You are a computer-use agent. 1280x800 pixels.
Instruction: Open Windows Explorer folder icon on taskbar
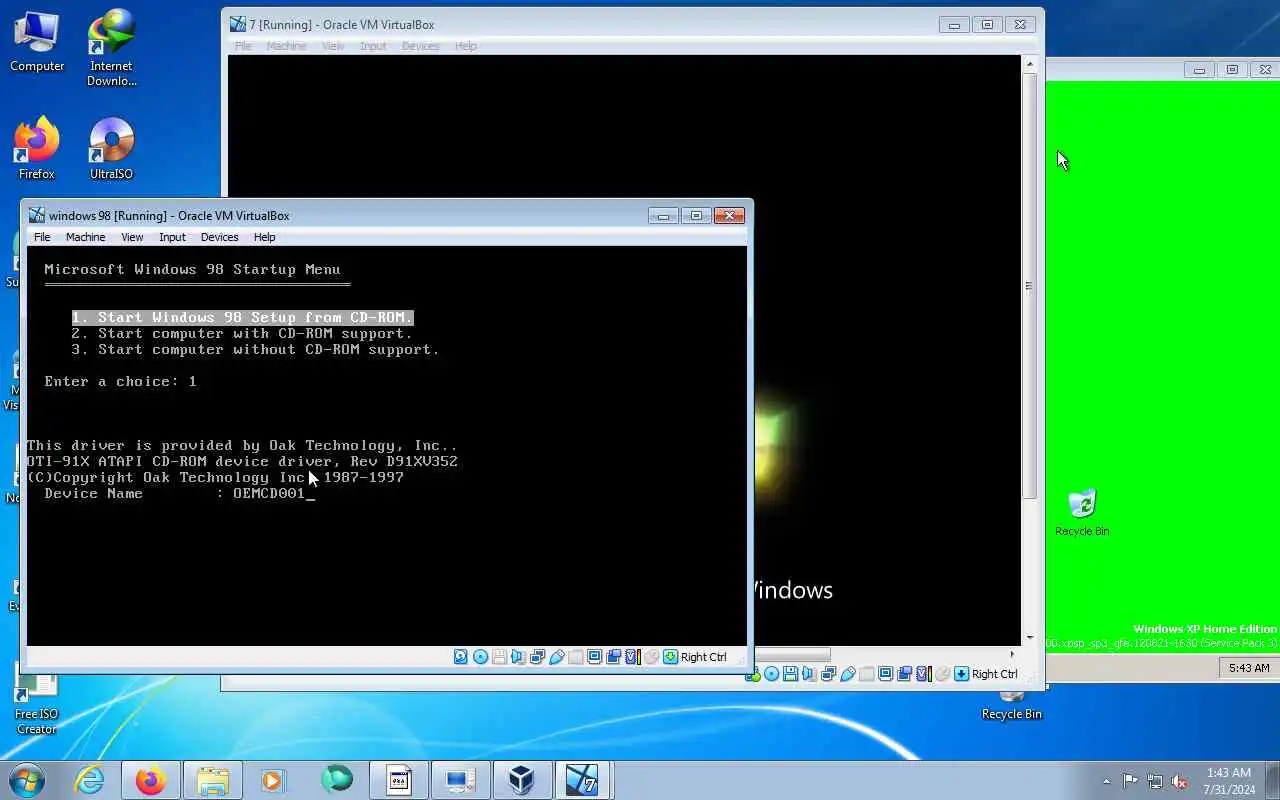point(213,780)
